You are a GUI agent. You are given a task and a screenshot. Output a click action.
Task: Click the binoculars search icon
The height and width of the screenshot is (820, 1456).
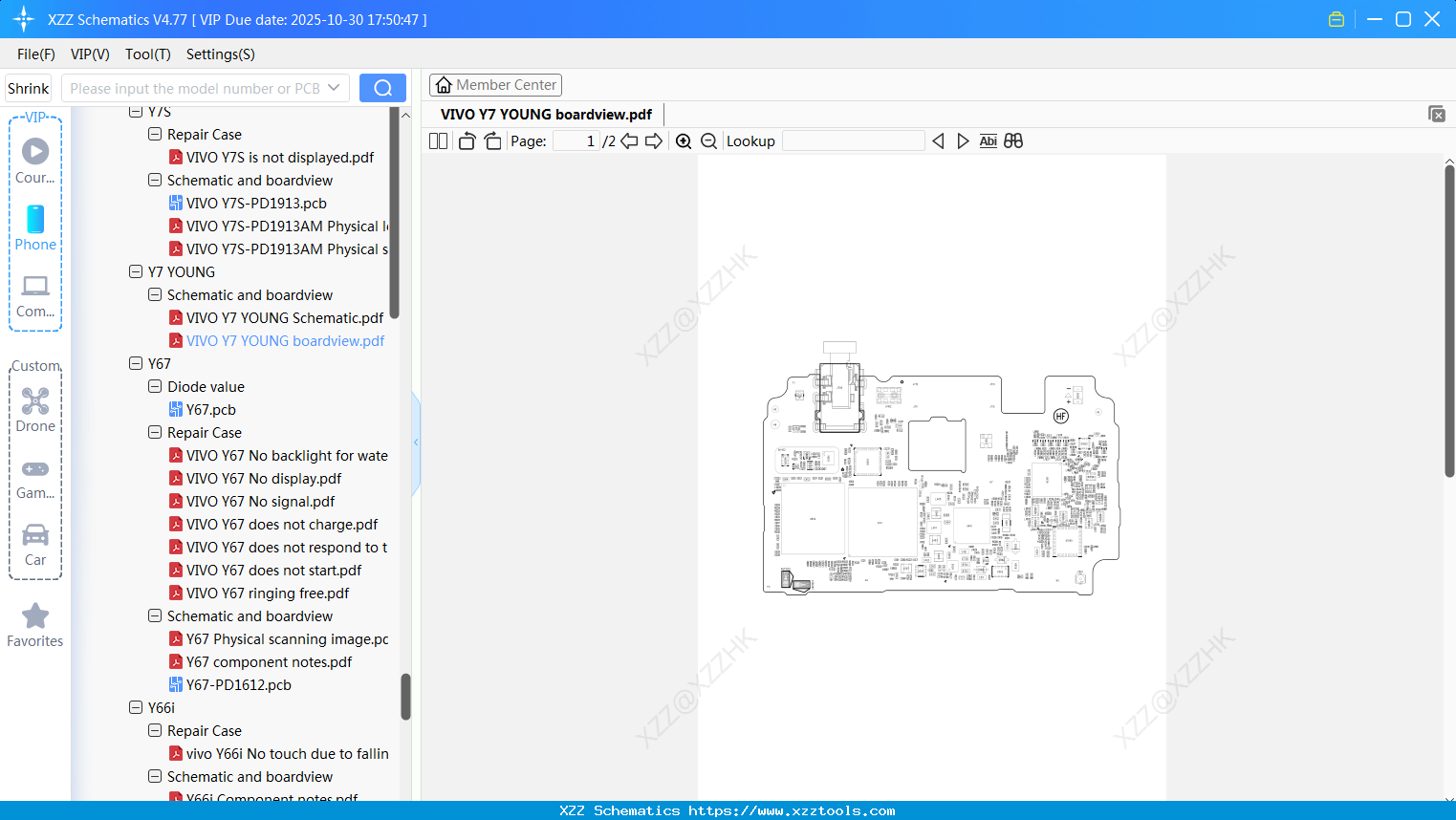pos(1013,141)
